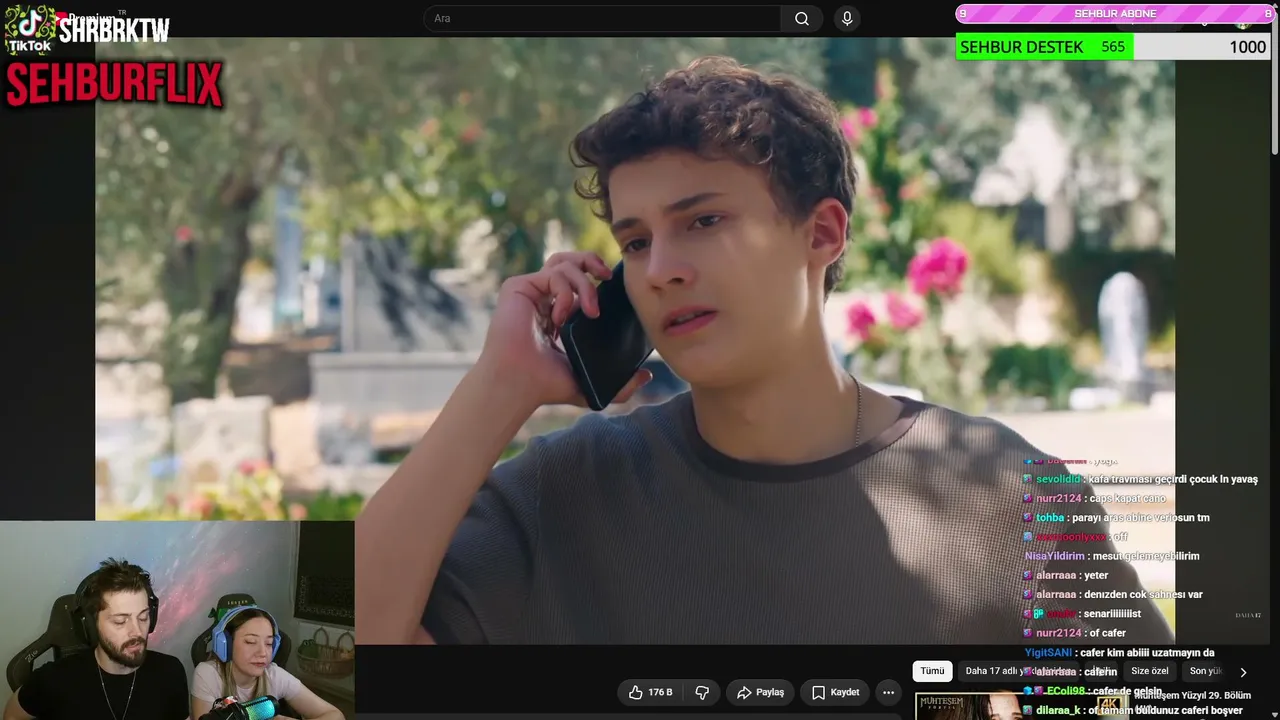Viewport: 1280px width, 720px height.
Task: Share the video using Paylaş
Action: 760,692
